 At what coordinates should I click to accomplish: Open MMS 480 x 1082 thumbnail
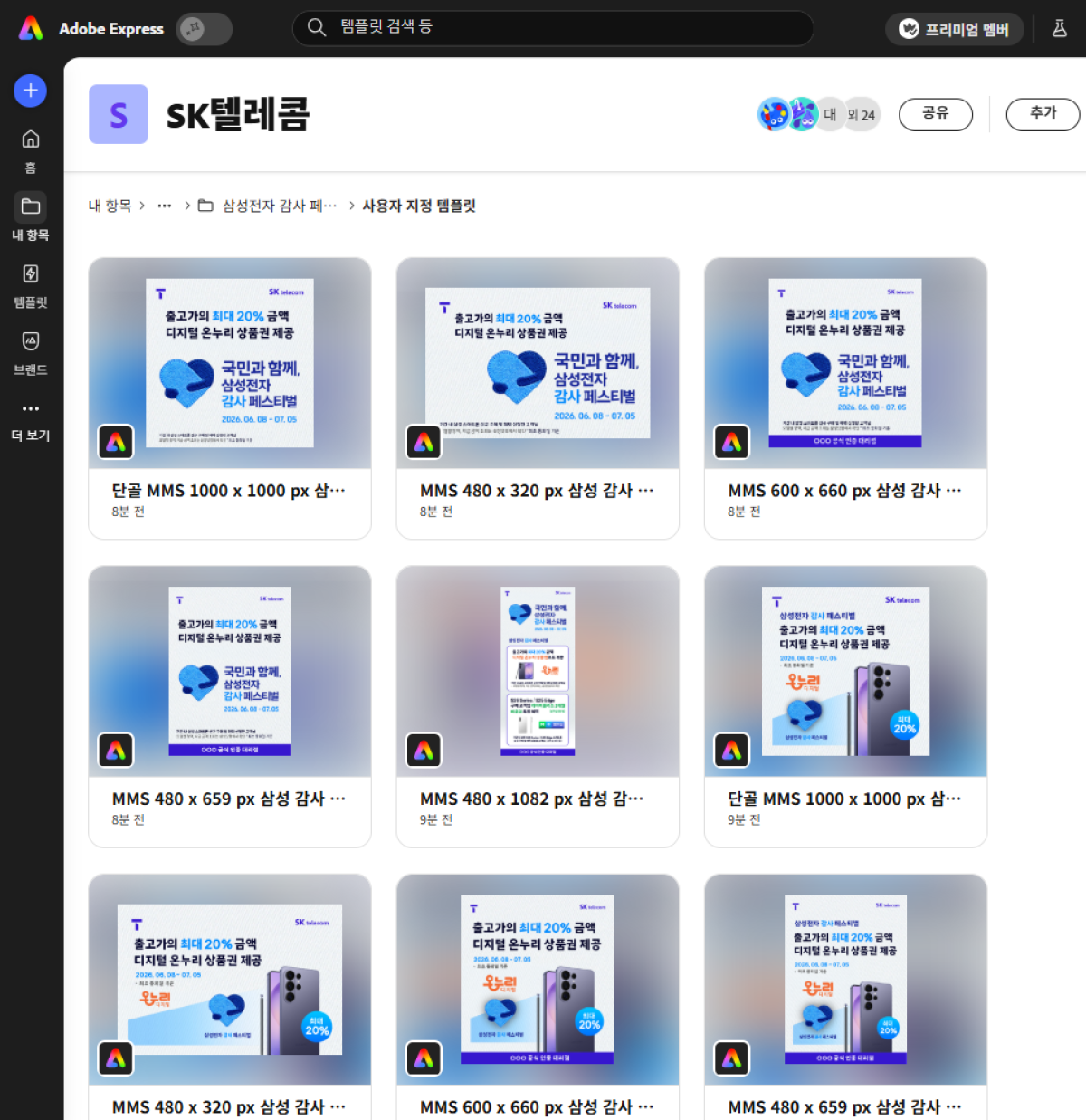coord(538,671)
